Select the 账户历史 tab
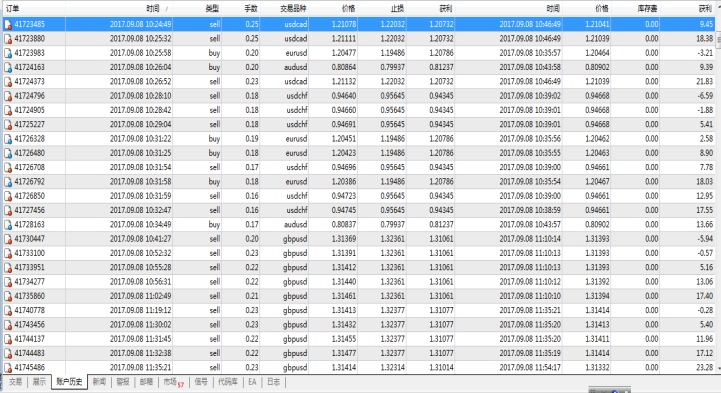 pyautogui.click(x=69, y=382)
